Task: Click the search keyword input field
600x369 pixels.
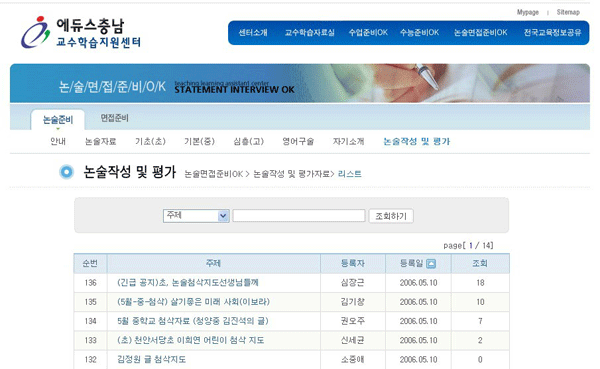Action: pyautogui.click(x=298, y=216)
